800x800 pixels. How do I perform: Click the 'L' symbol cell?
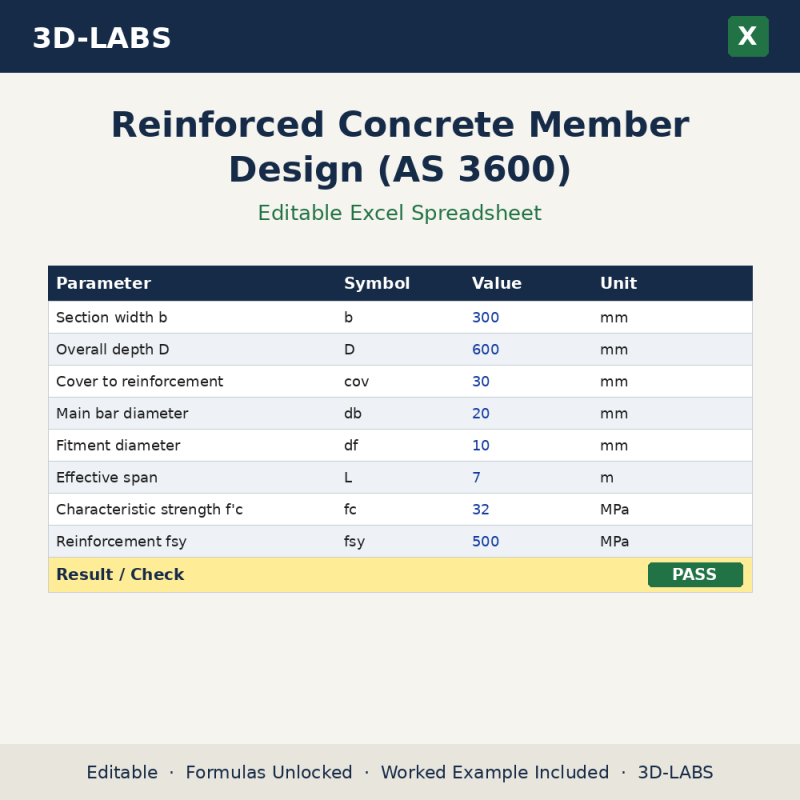[348, 478]
